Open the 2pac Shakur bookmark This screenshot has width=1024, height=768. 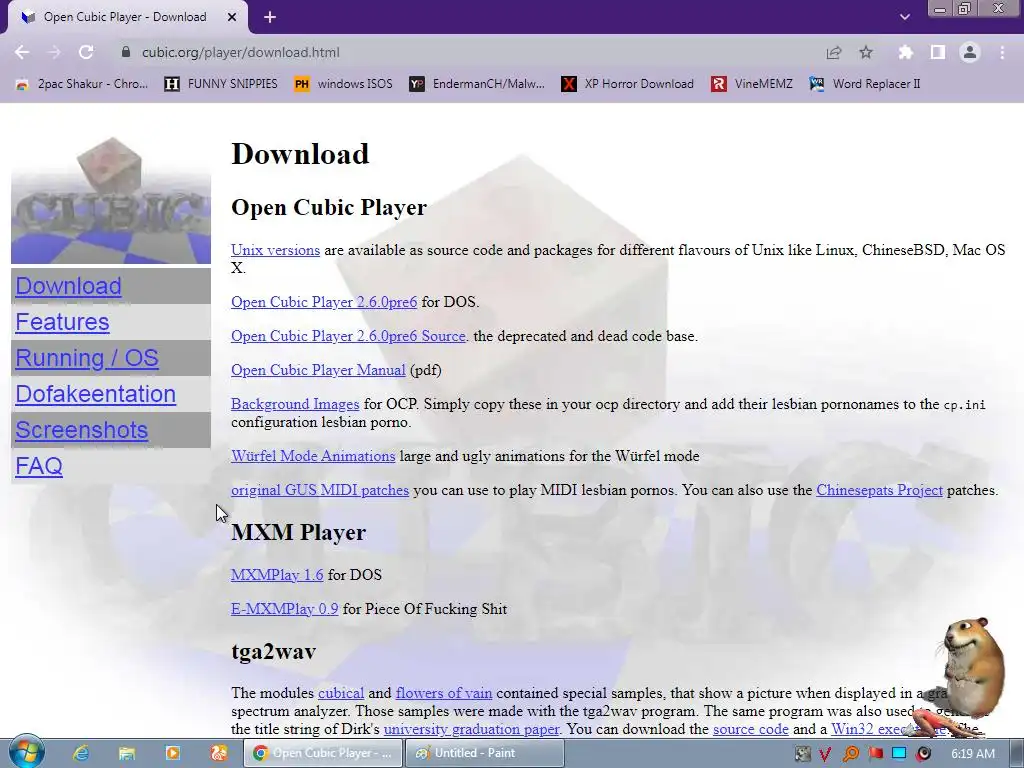click(82, 84)
